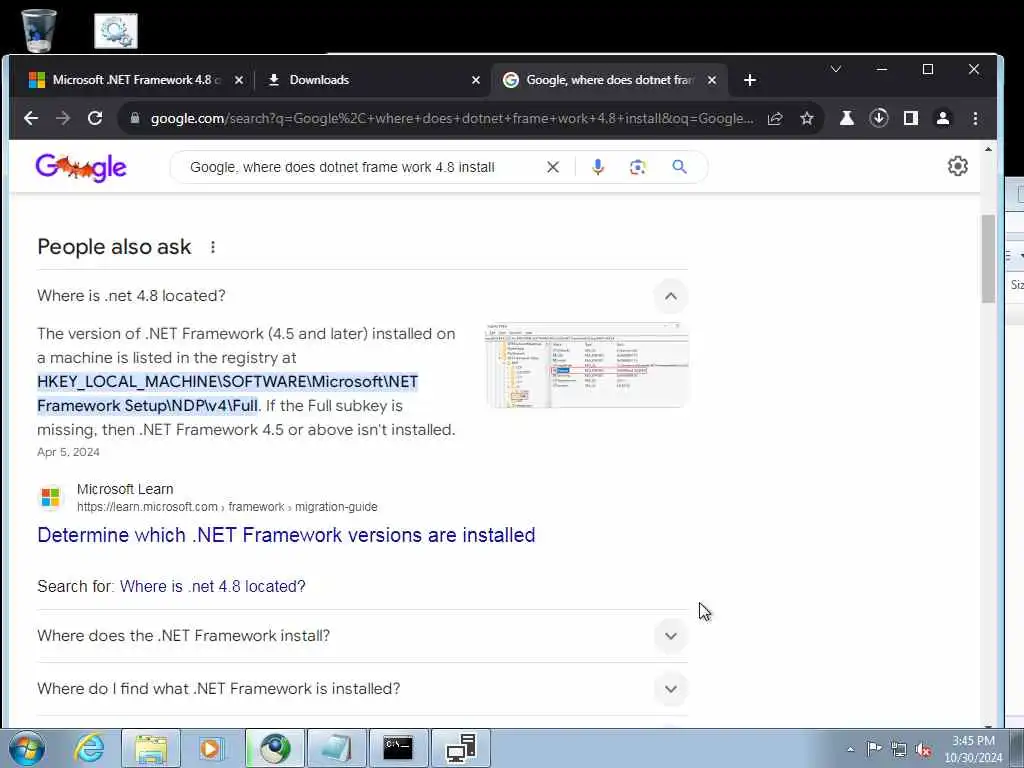The width and height of the screenshot is (1024, 768).
Task: Click the learn.microsoft.com breadcrumb URL
Action: (227, 507)
